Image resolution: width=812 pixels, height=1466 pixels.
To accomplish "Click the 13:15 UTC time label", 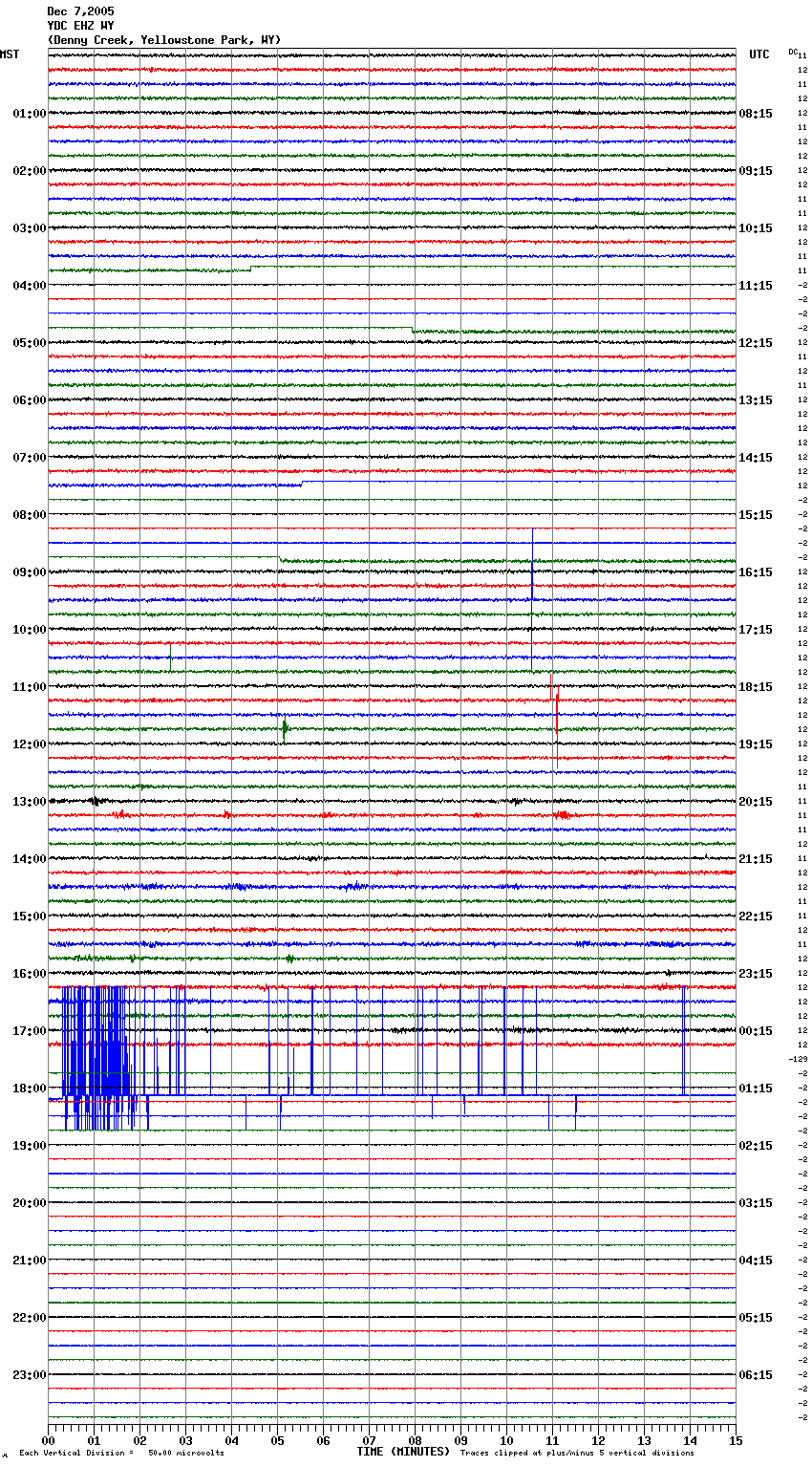I will (756, 400).
